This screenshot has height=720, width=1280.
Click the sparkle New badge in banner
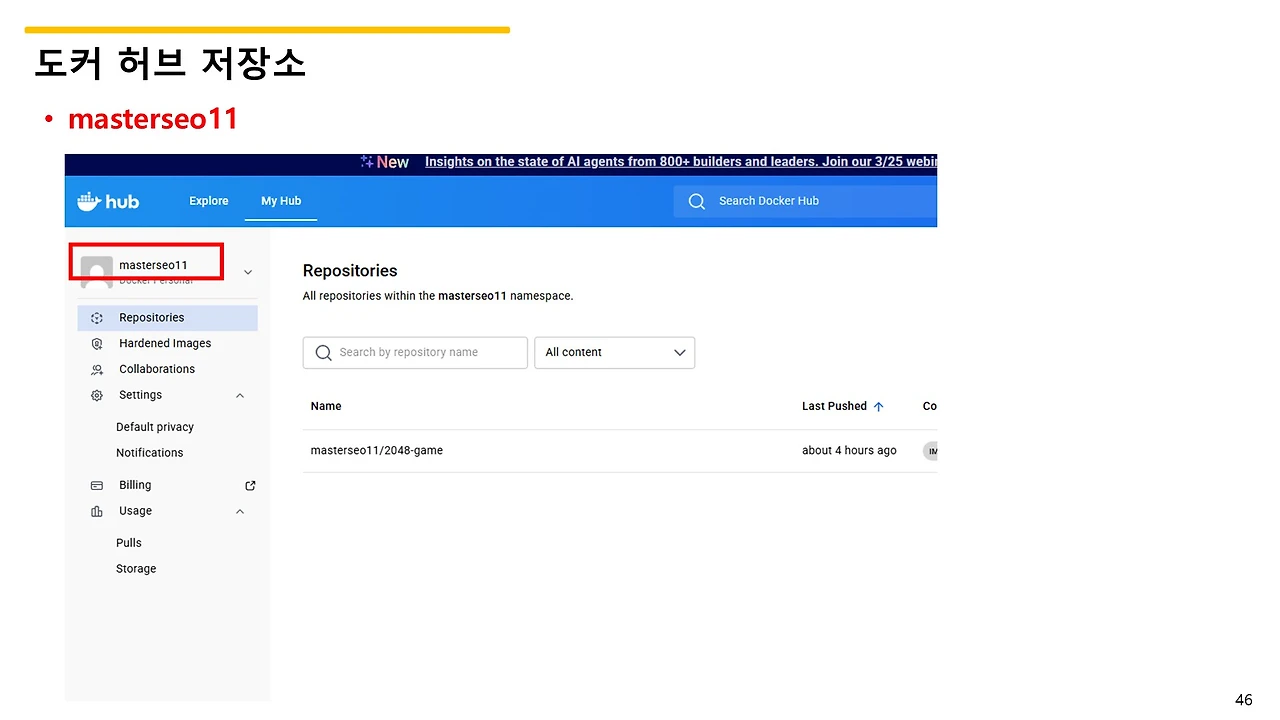[x=385, y=162]
